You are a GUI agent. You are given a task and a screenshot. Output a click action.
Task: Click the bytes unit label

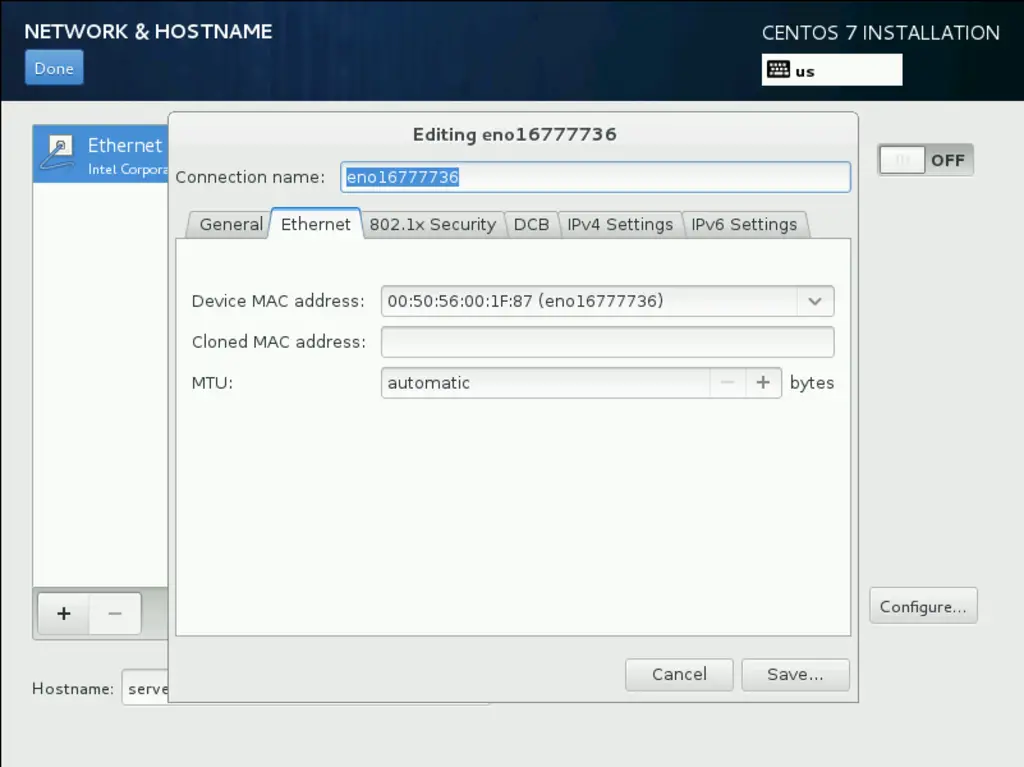tap(812, 383)
